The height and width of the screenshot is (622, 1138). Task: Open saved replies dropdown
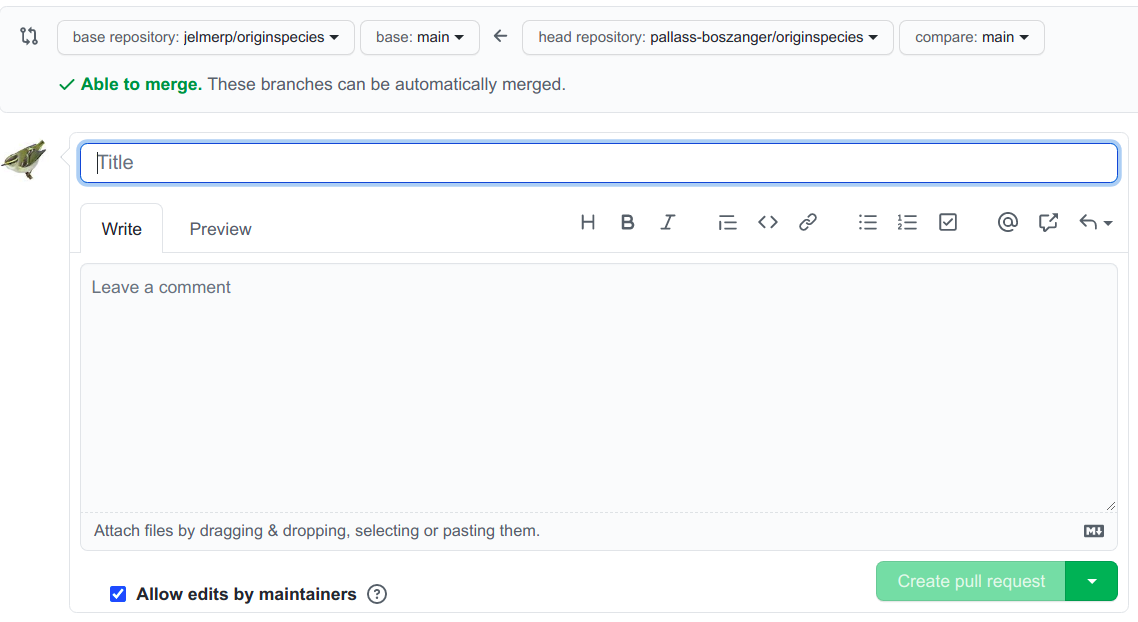(x=1095, y=223)
